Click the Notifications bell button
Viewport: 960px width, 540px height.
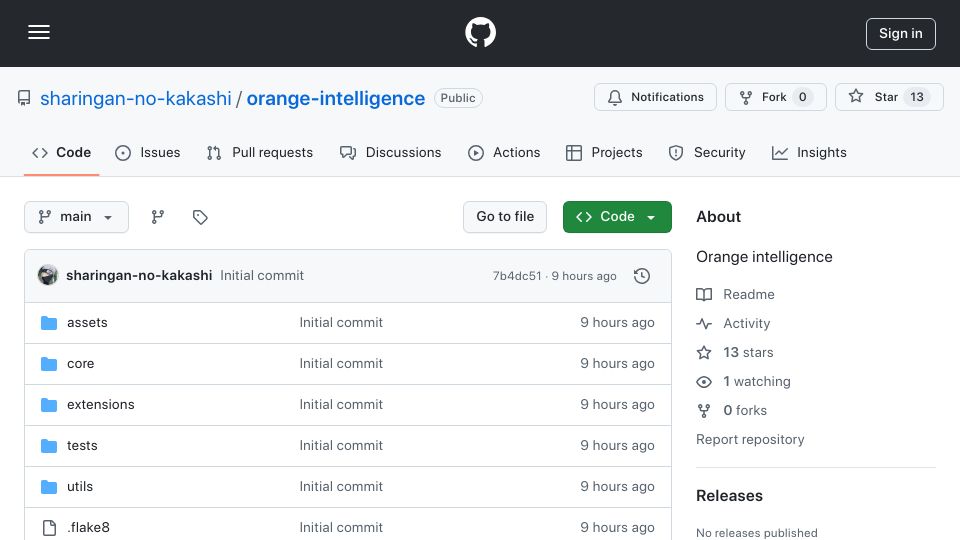pyautogui.click(x=655, y=97)
